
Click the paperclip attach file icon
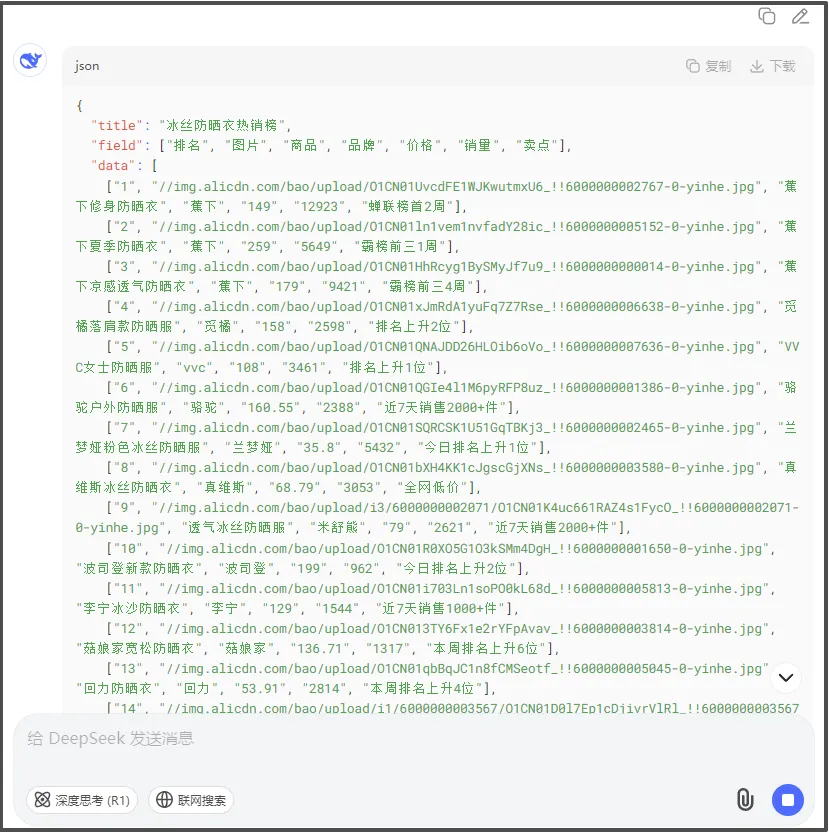click(x=745, y=799)
